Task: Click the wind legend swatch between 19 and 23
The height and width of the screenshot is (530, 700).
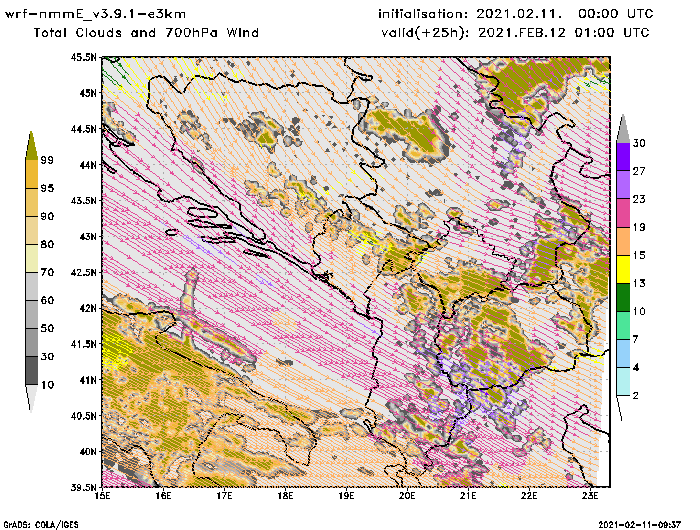Action: pyautogui.click(x=623, y=213)
